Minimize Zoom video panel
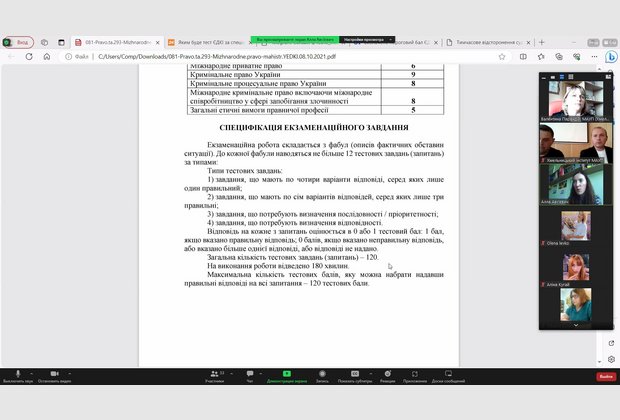The width and height of the screenshot is (620, 420). (x=544, y=77)
